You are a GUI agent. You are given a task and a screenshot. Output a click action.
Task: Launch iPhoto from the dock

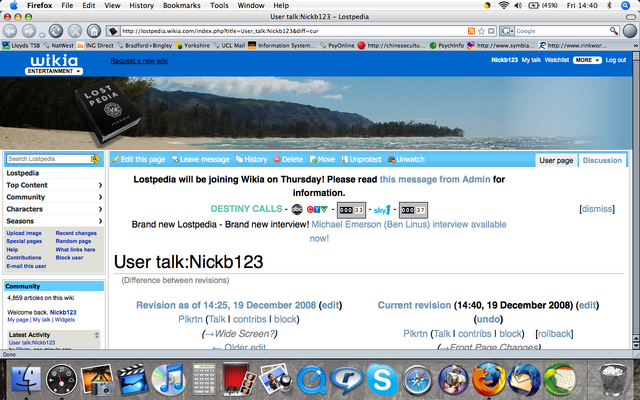pos(97,380)
